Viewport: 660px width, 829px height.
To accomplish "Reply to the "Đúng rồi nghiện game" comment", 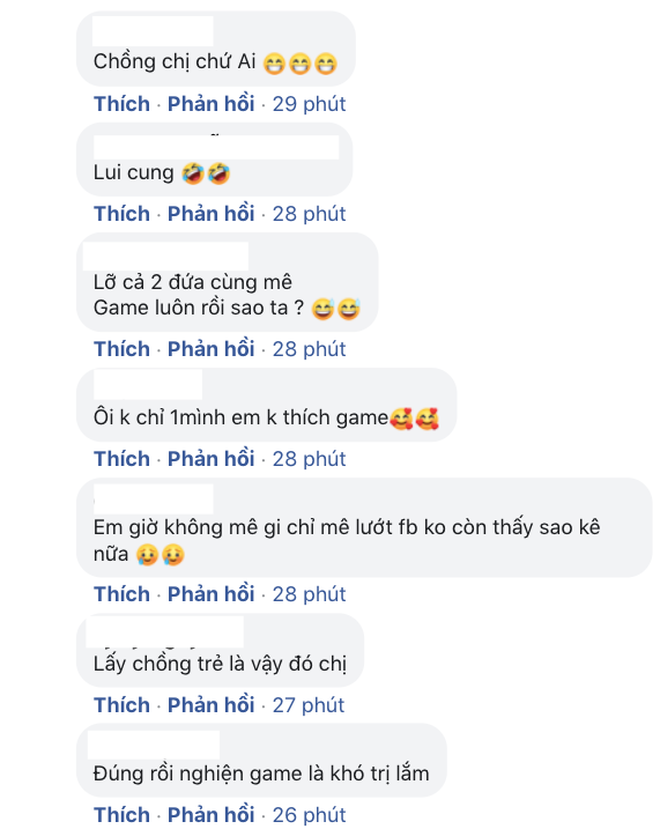I will pos(210,814).
